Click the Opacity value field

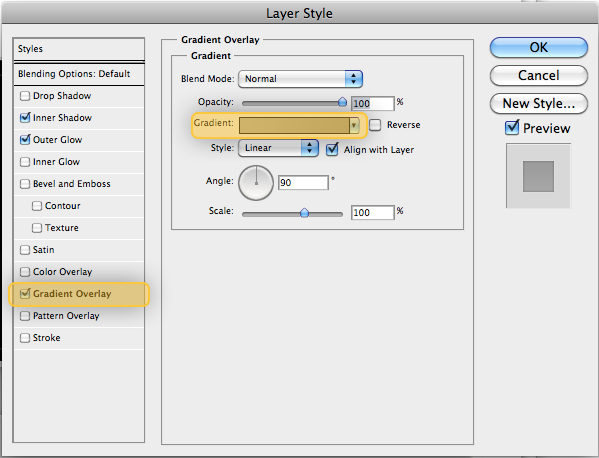[372, 104]
